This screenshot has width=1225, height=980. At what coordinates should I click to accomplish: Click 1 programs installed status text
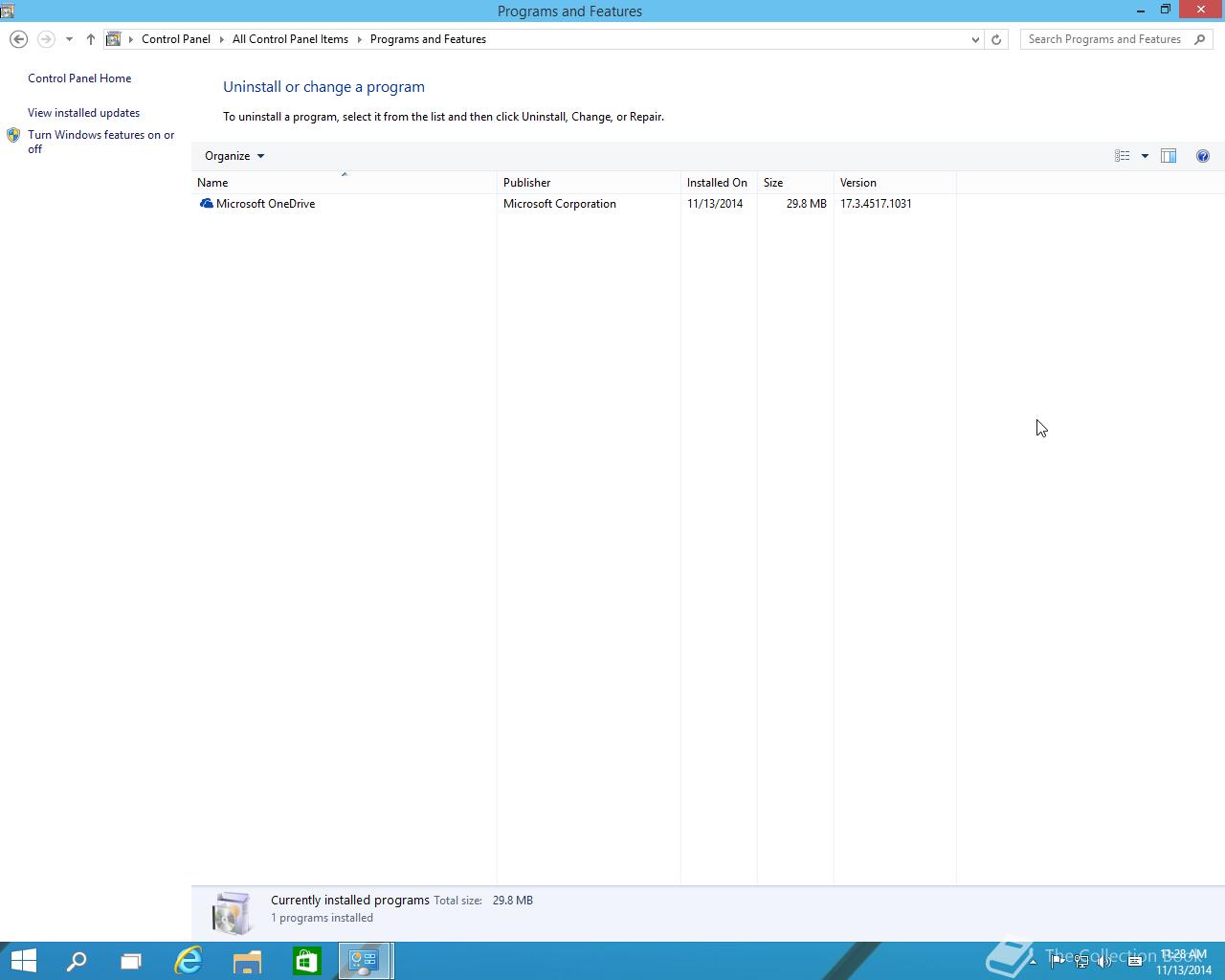tap(322, 918)
